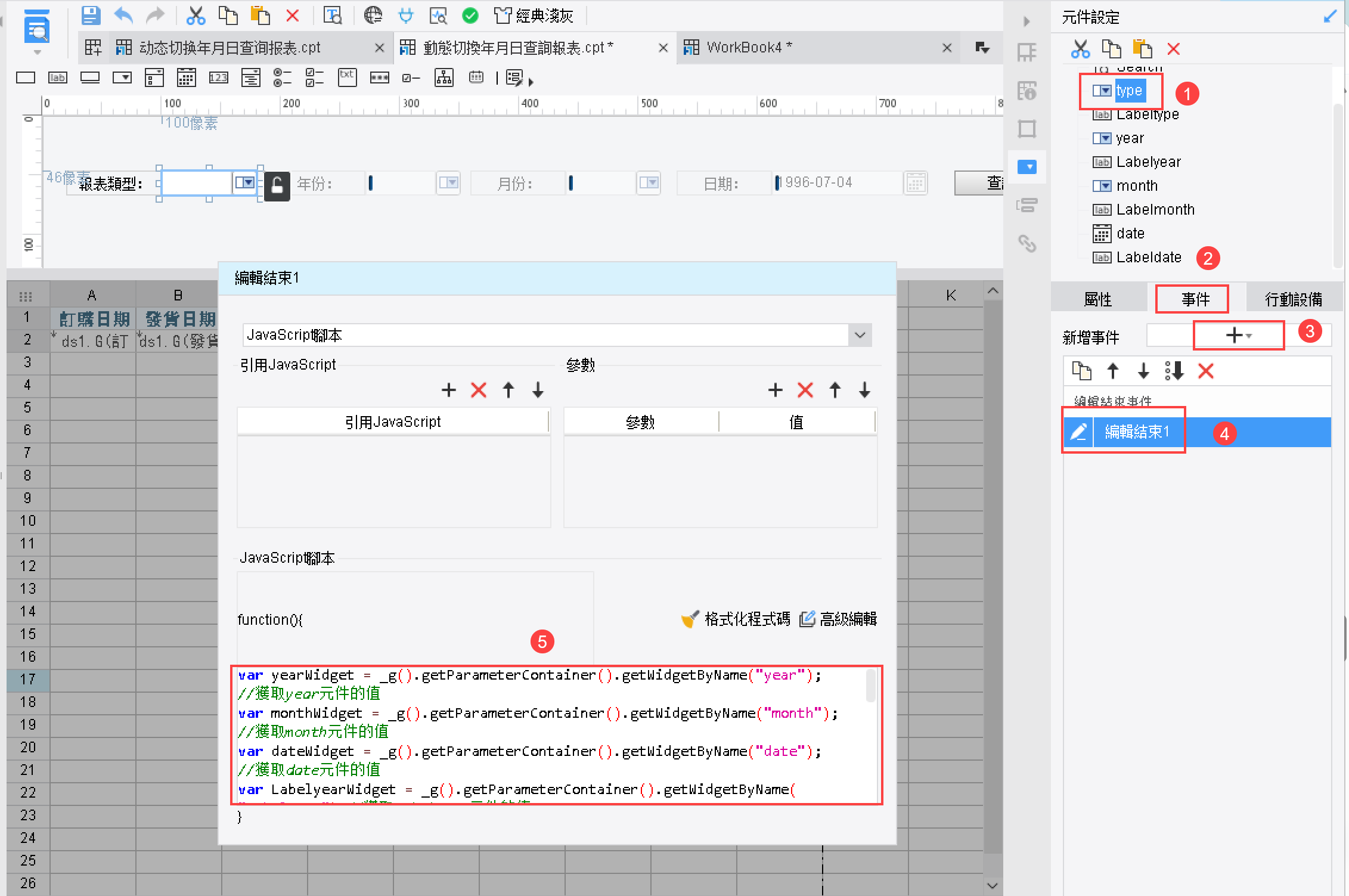Click the JavaScript code editor scrollbar
Screen dimensions: 1349x896
point(871,687)
